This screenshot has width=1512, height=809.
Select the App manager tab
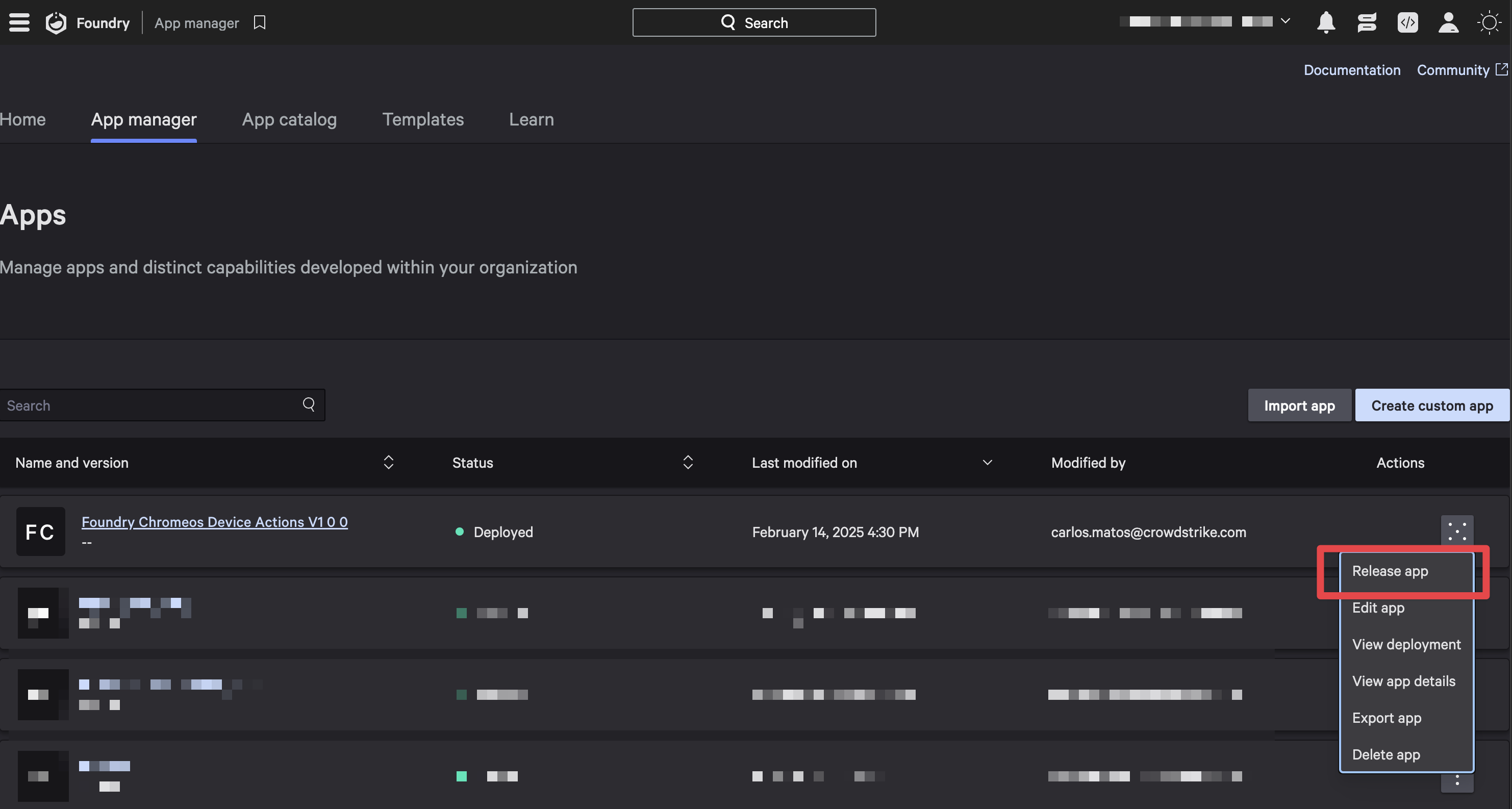tap(144, 119)
